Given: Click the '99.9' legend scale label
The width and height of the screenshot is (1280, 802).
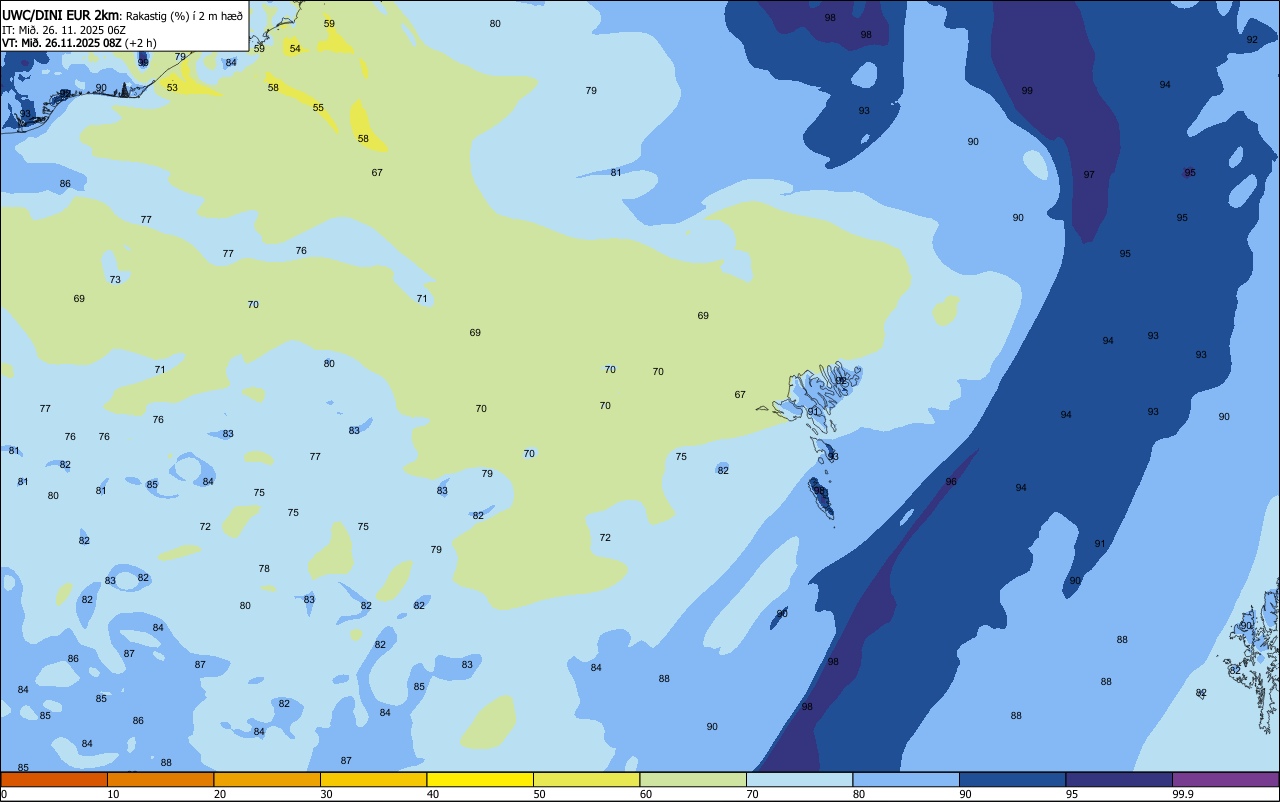Looking at the screenshot, I should pos(1183,794).
